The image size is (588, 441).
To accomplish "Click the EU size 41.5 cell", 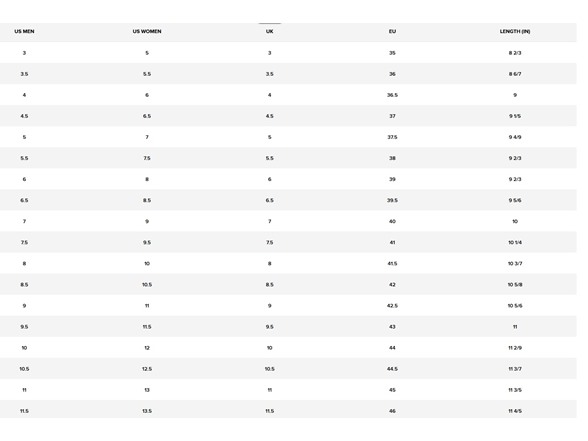I will point(392,264).
